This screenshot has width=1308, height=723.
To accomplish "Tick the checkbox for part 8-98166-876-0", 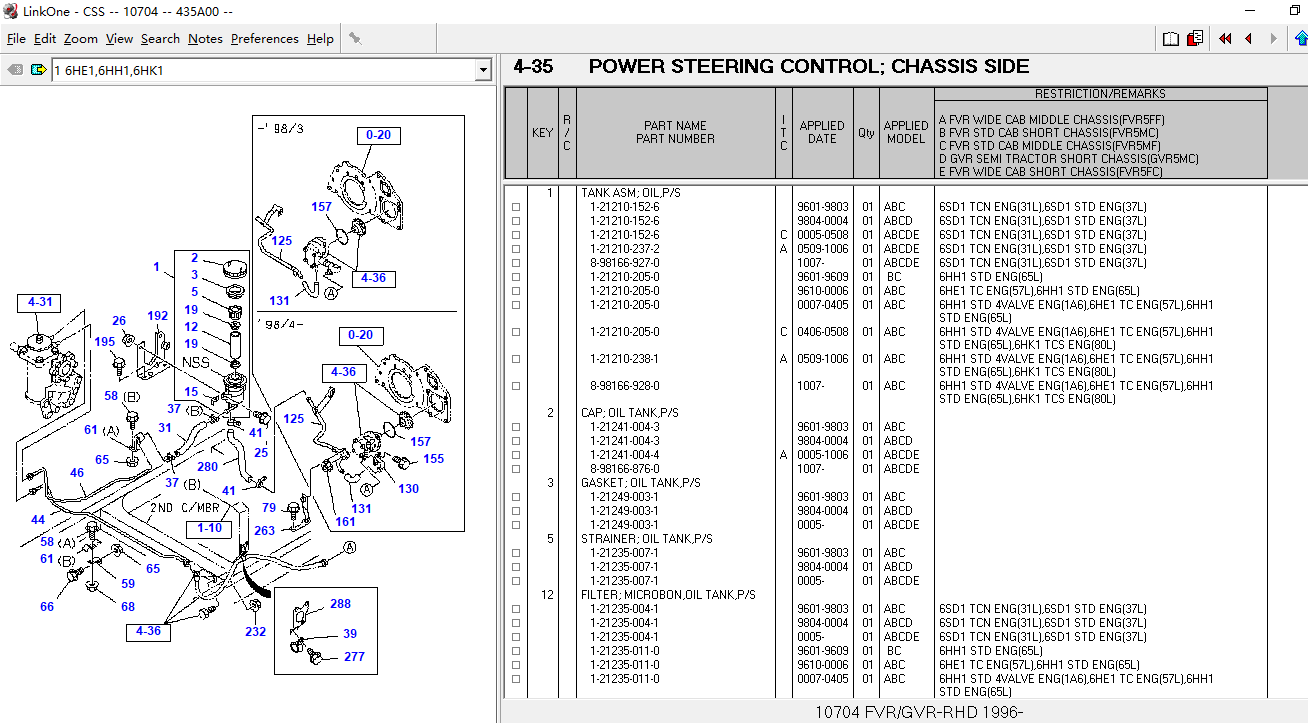I will 516,469.
